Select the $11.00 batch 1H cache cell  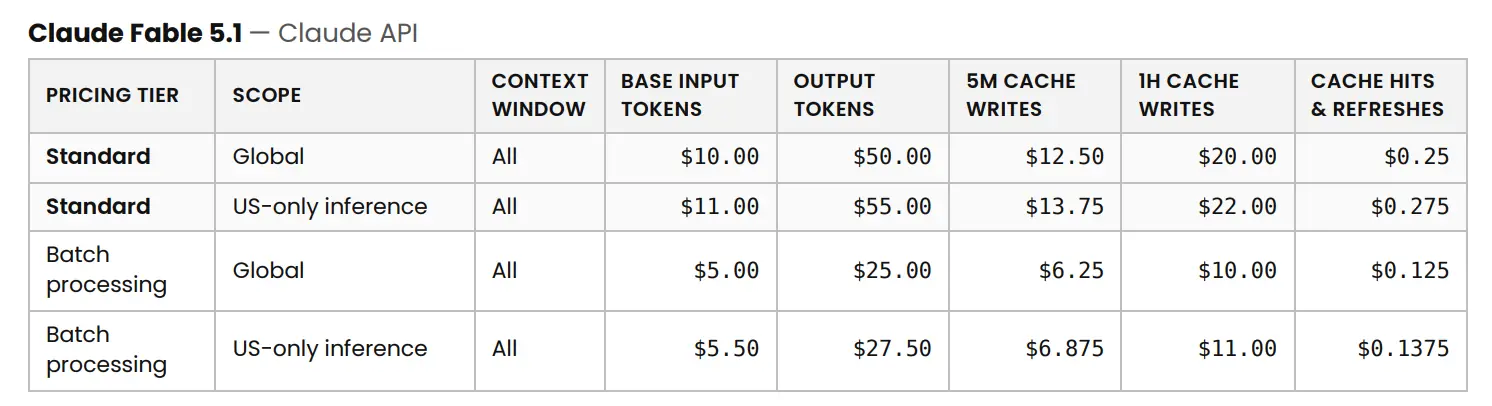coord(1237,349)
